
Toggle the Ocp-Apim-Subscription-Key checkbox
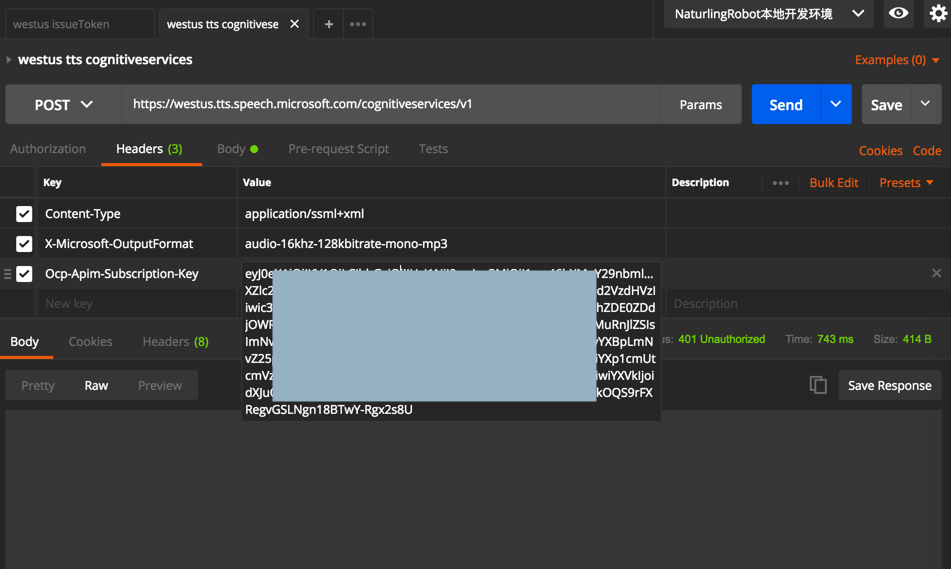(24, 274)
